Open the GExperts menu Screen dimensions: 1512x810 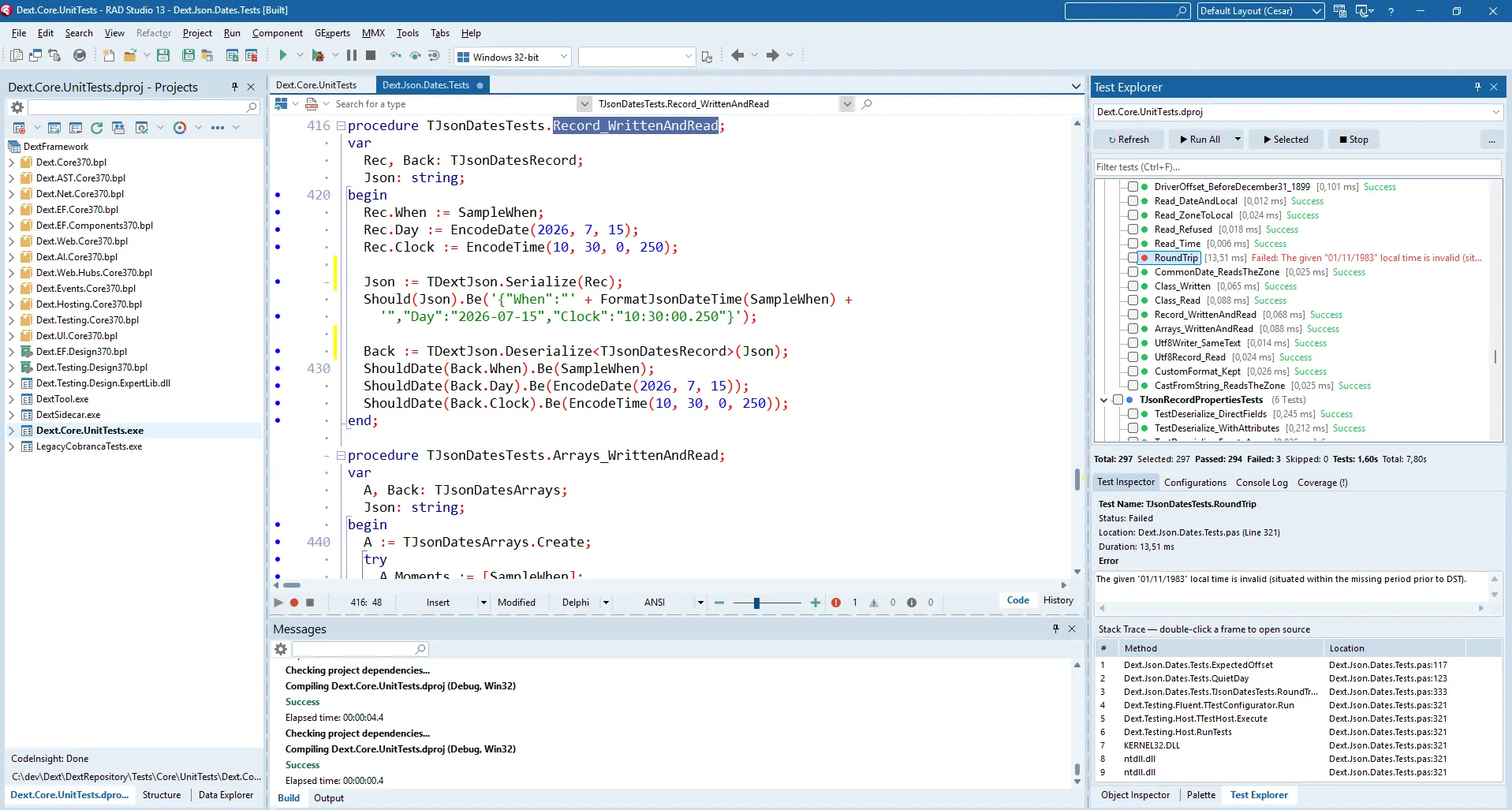tap(332, 33)
